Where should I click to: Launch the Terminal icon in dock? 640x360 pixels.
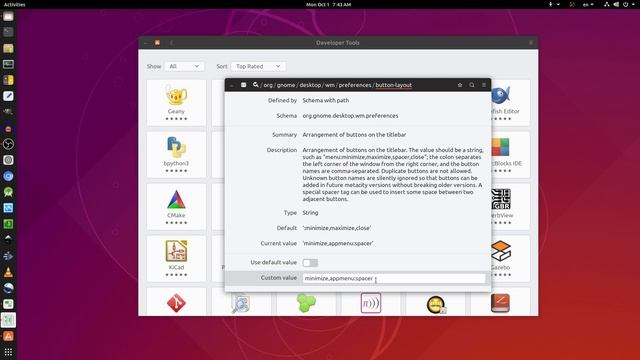point(8,32)
